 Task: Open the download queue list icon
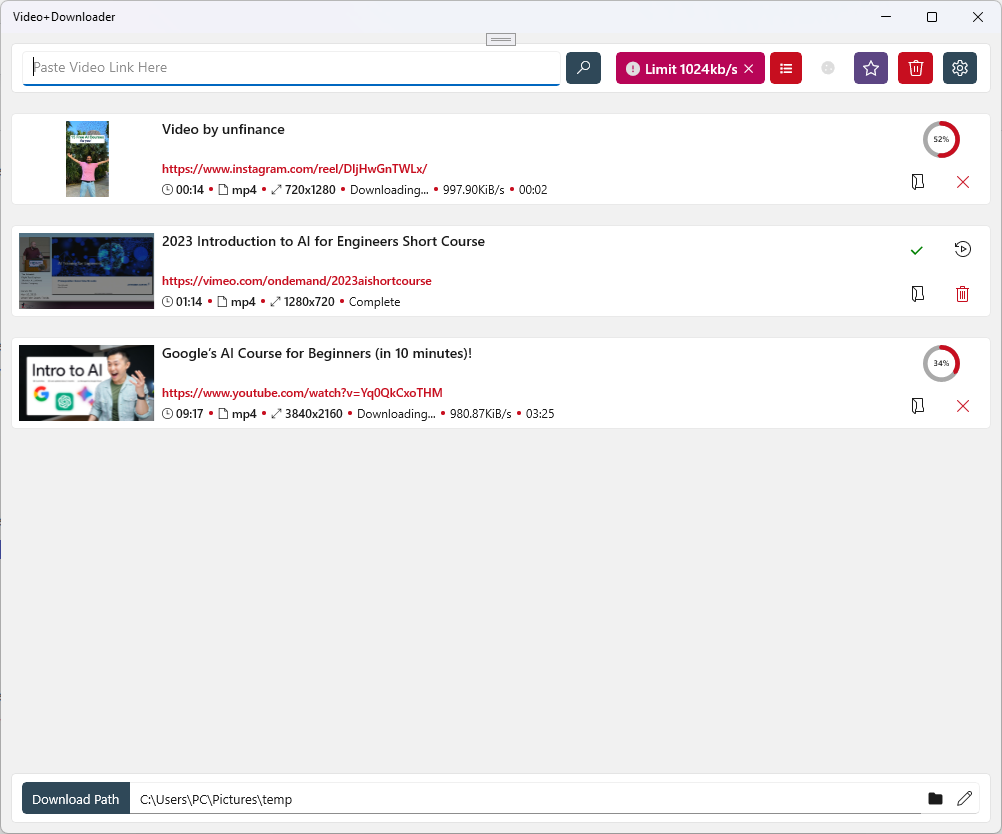[x=785, y=68]
